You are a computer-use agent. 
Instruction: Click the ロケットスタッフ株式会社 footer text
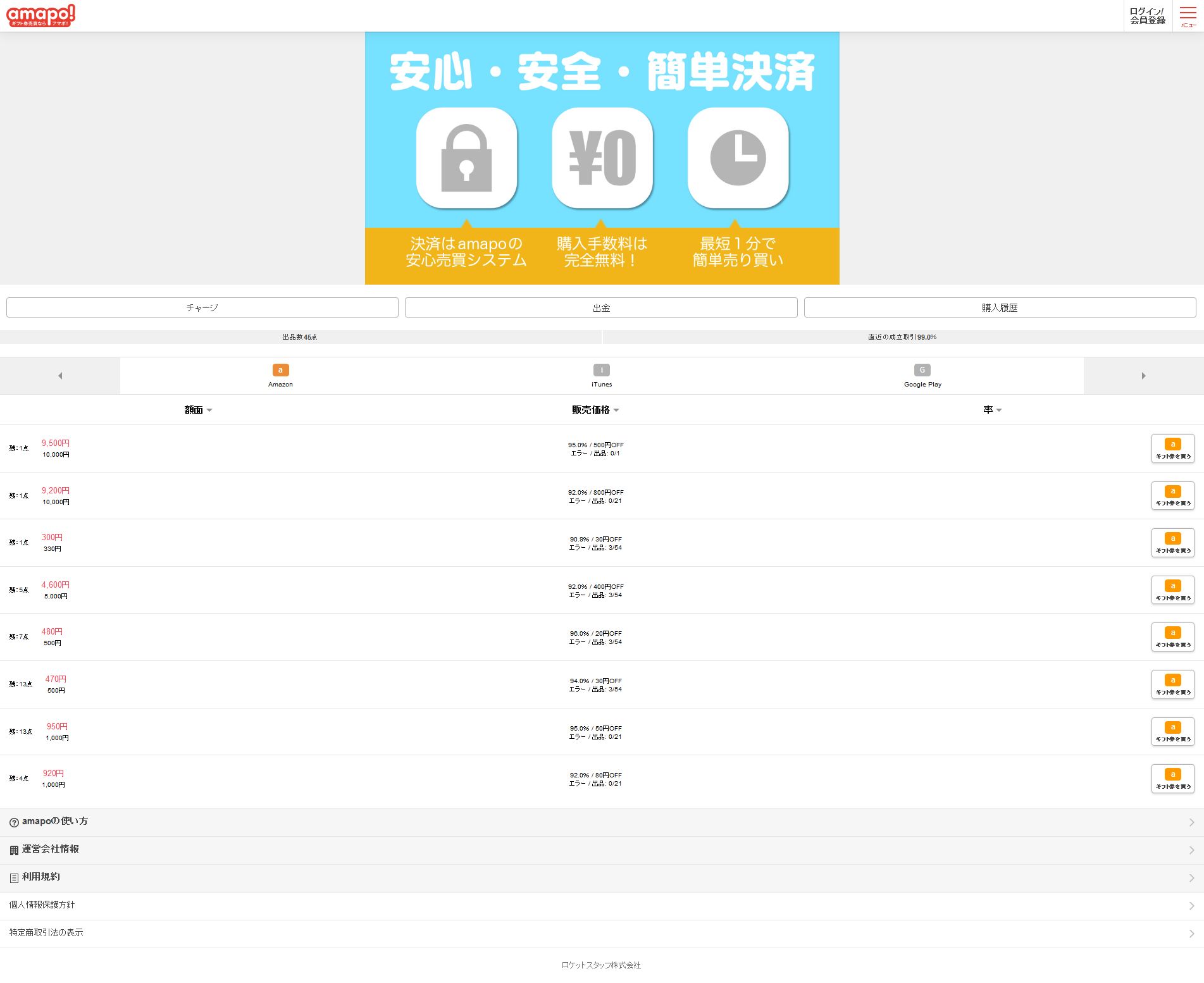pos(602,965)
